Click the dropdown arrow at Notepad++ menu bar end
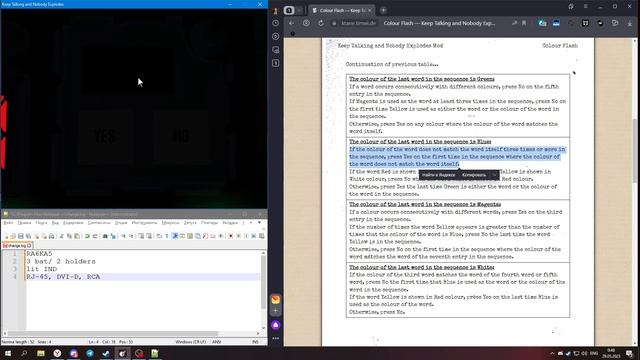Viewport: 640px width, 360px height. pos(259,223)
